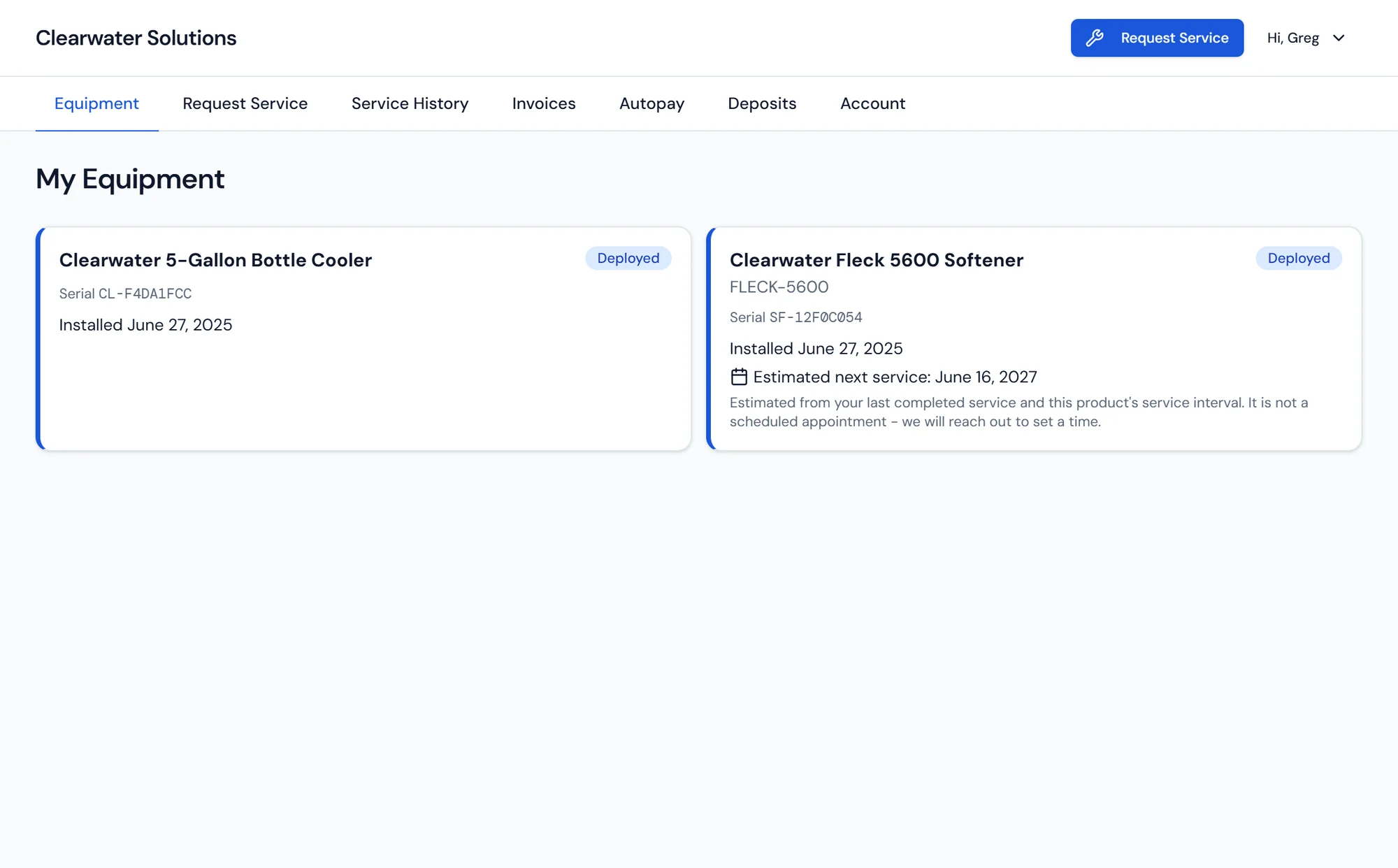Switch to the Request Service tab
The height and width of the screenshot is (868, 1398).
tap(245, 103)
